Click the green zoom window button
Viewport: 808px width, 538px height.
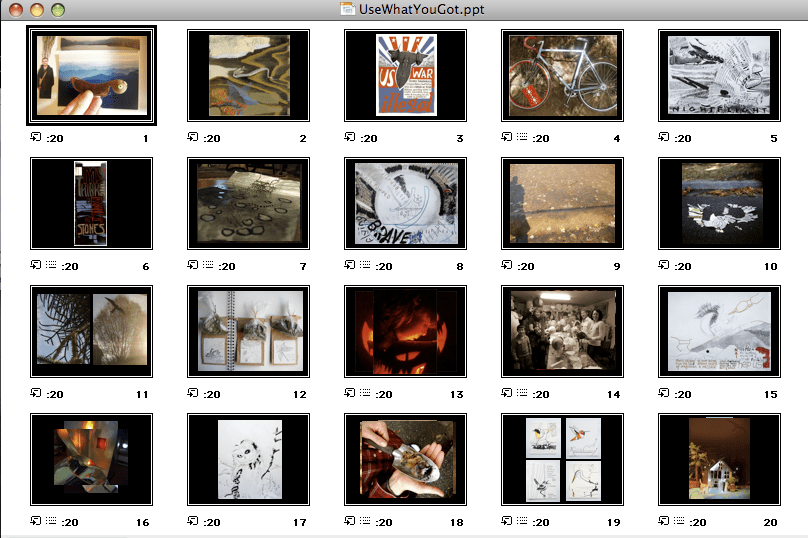click(58, 10)
